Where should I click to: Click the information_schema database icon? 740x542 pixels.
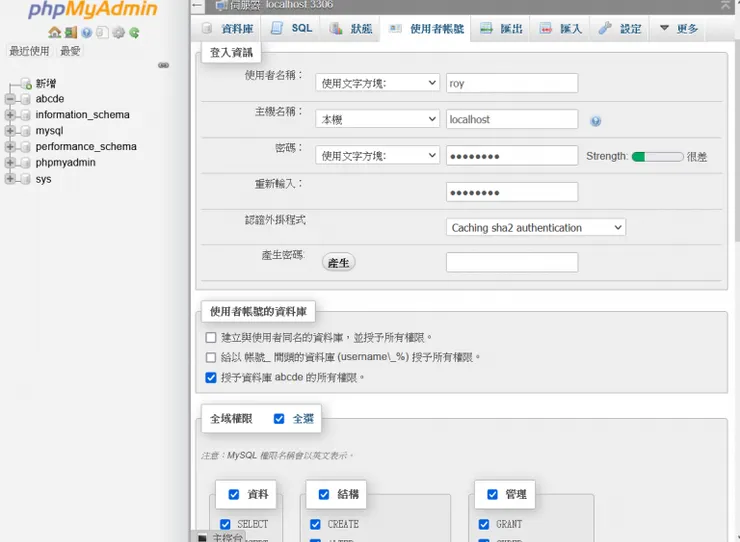26,115
